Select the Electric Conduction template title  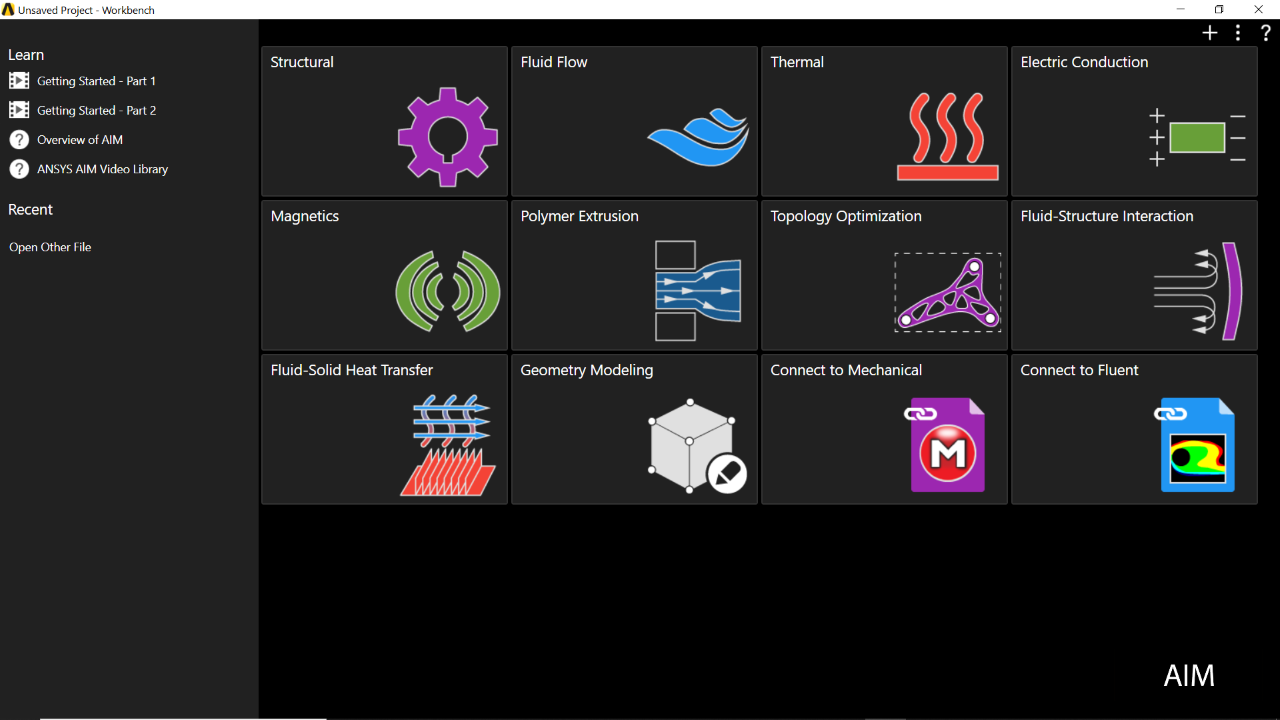1084,62
